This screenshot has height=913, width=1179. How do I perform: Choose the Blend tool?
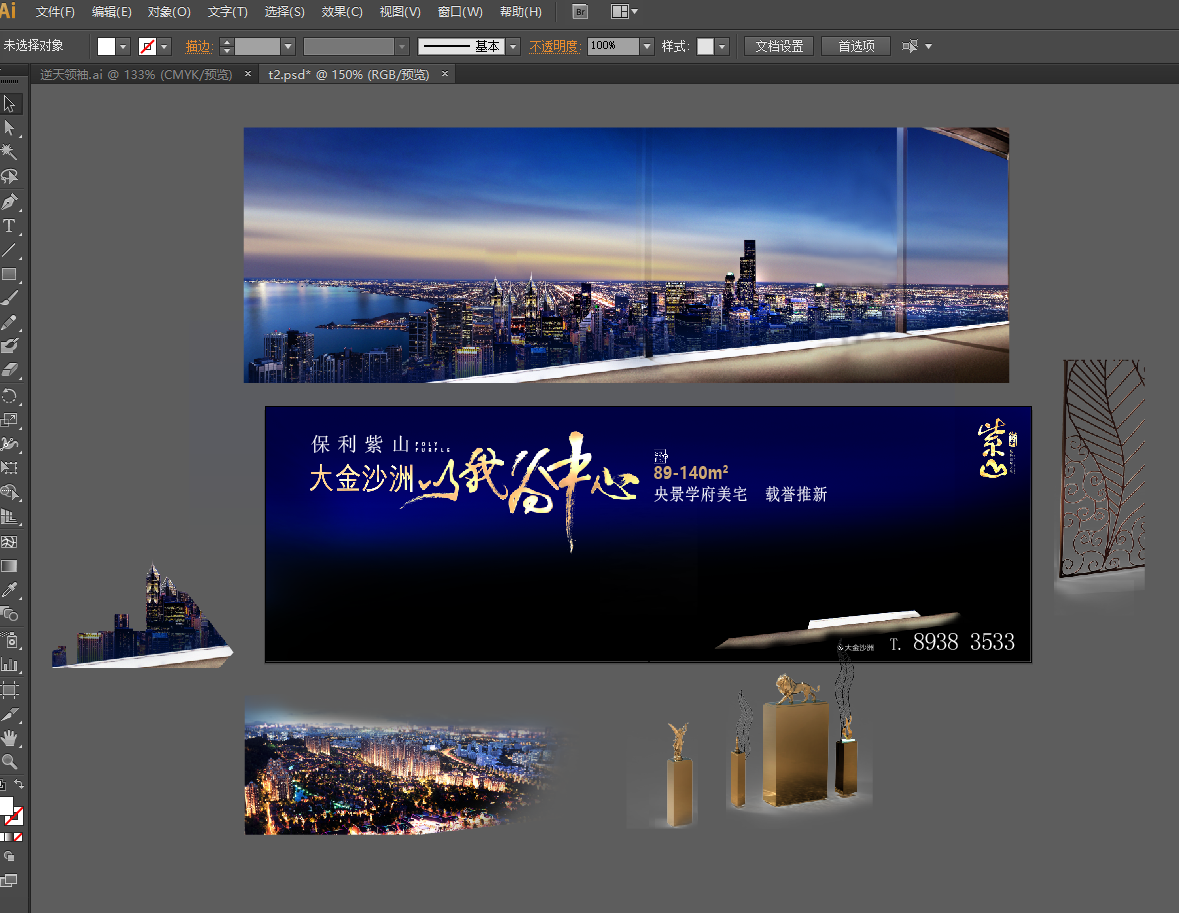[x=10, y=614]
